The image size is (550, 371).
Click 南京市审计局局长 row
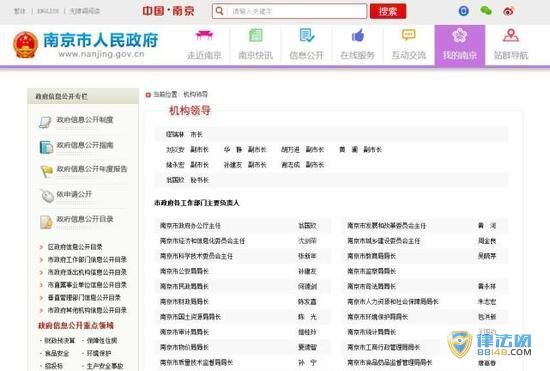tap(242, 332)
